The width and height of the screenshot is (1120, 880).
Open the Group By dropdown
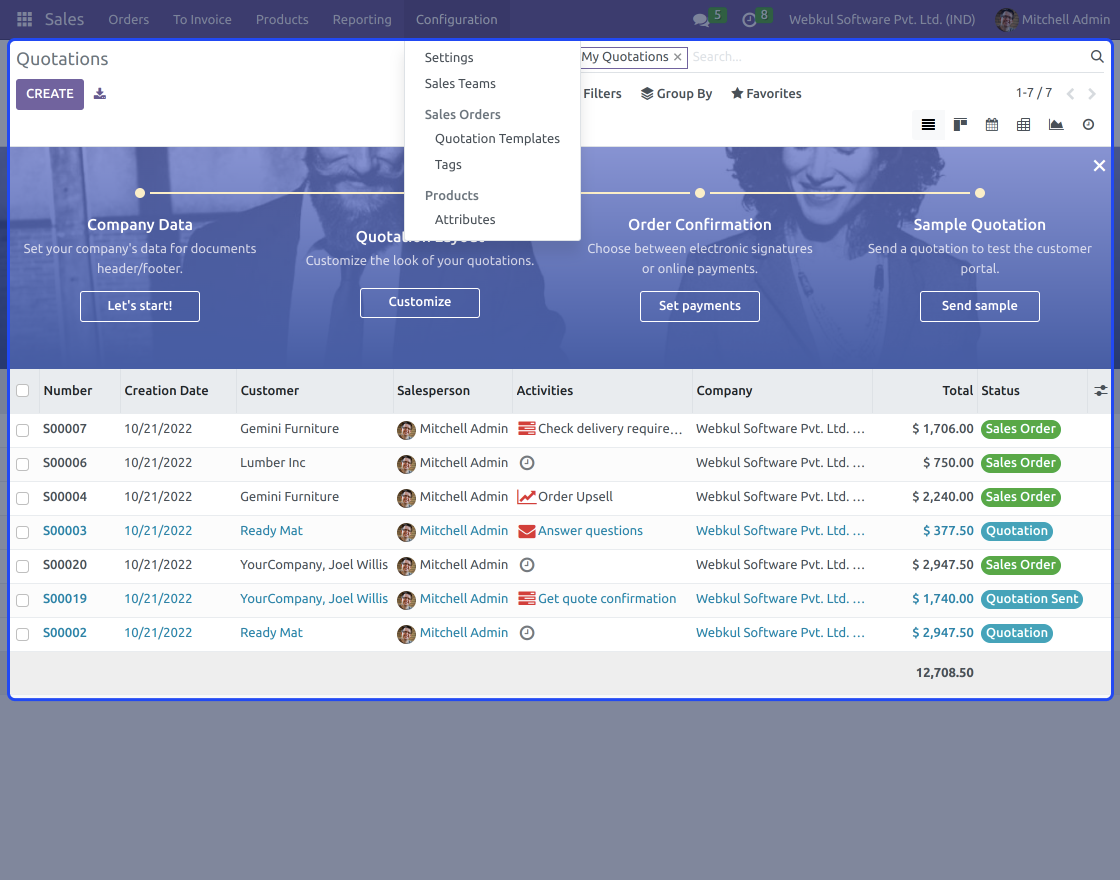(676, 94)
